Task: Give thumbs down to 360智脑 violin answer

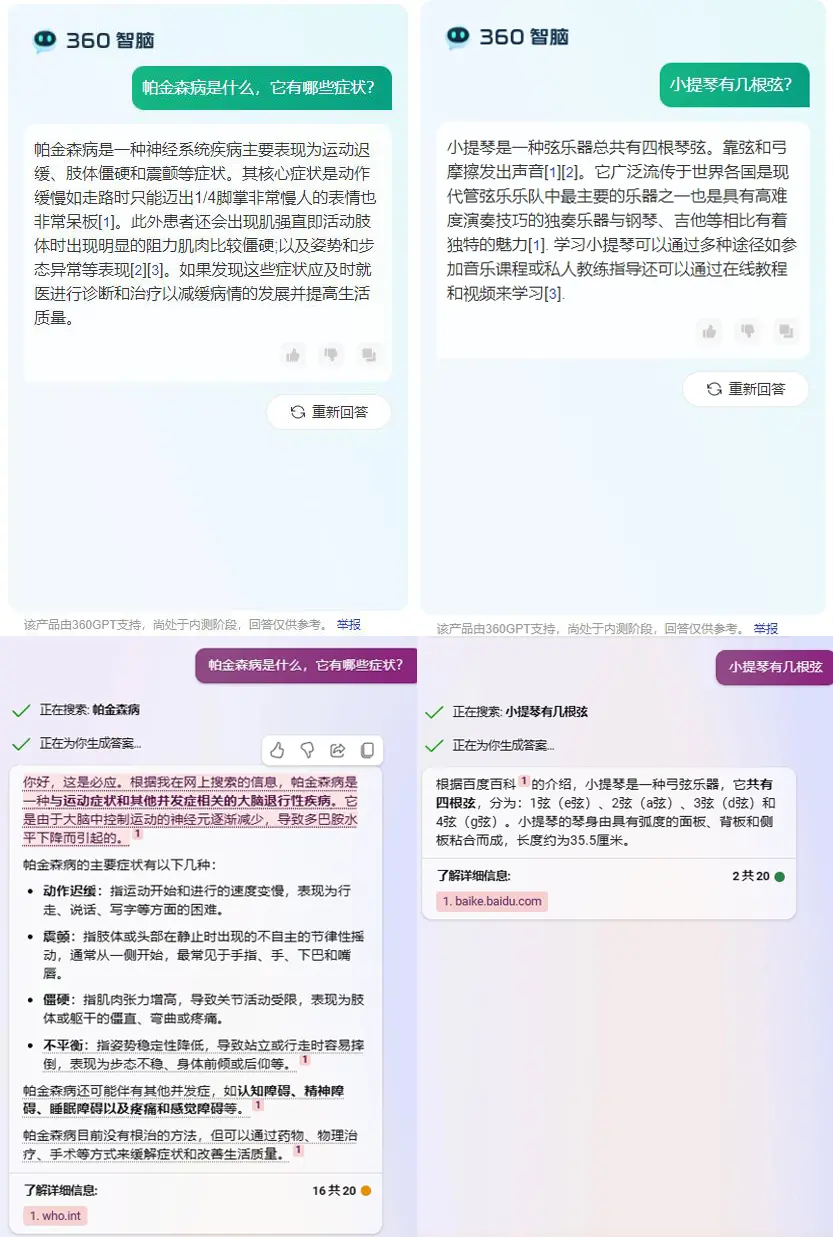Action: 748,331
